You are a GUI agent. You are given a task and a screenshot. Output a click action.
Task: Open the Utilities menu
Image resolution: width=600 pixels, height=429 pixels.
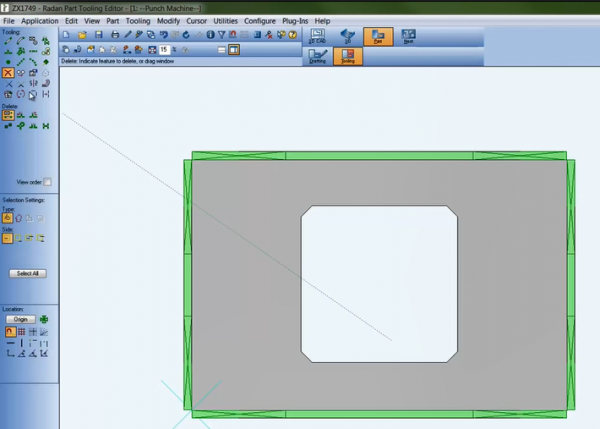click(226, 20)
